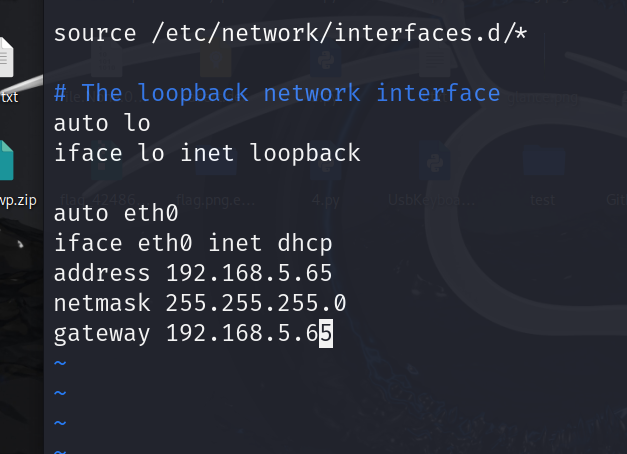The image size is (627, 454).
Task: Click the word "dhcp" in the iface eth0 line
Action: click(x=305, y=244)
